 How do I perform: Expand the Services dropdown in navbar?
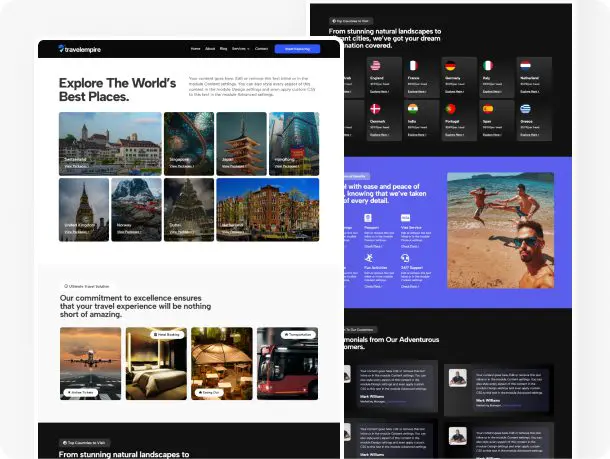pyautogui.click(x=240, y=48)
